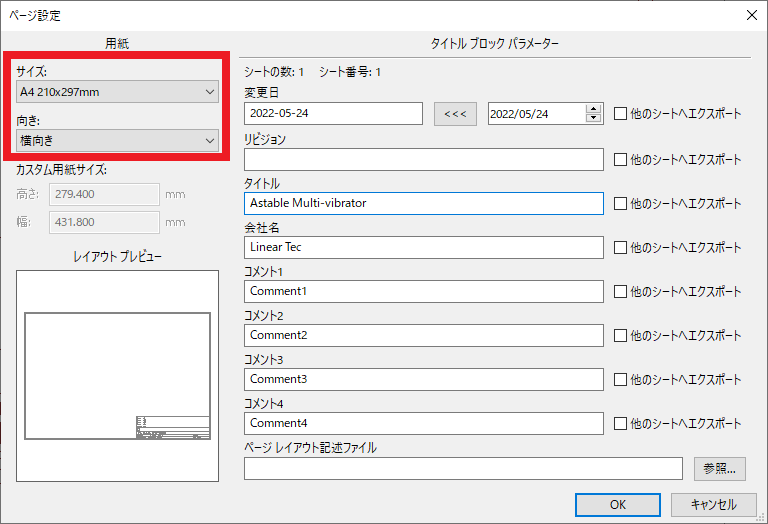
Task: Click the <<< date transfer button
Action: [x=454, y=114]
